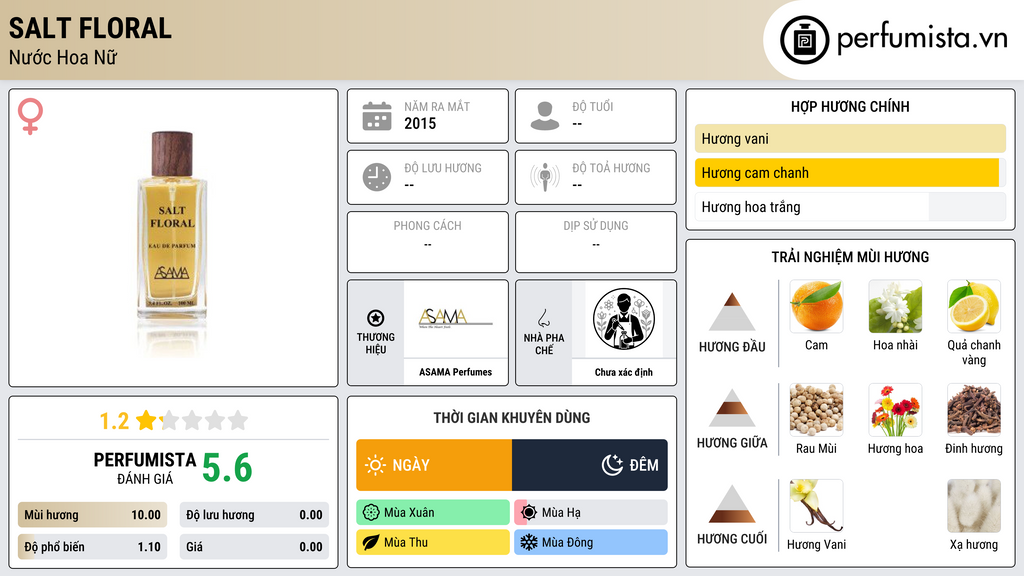Click the star badge icon above Thương hiệu
This screenshot has width=1024, height=576.
(376, 318)
